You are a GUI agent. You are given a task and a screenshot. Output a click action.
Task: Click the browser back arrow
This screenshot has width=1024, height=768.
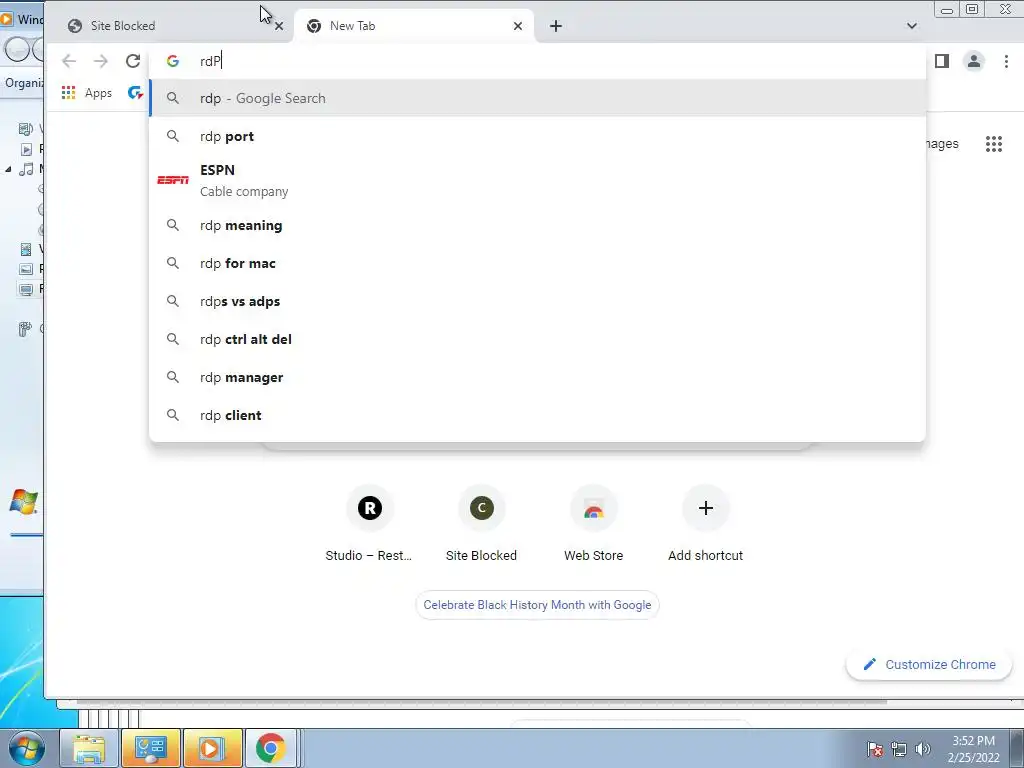coord(69,61)
